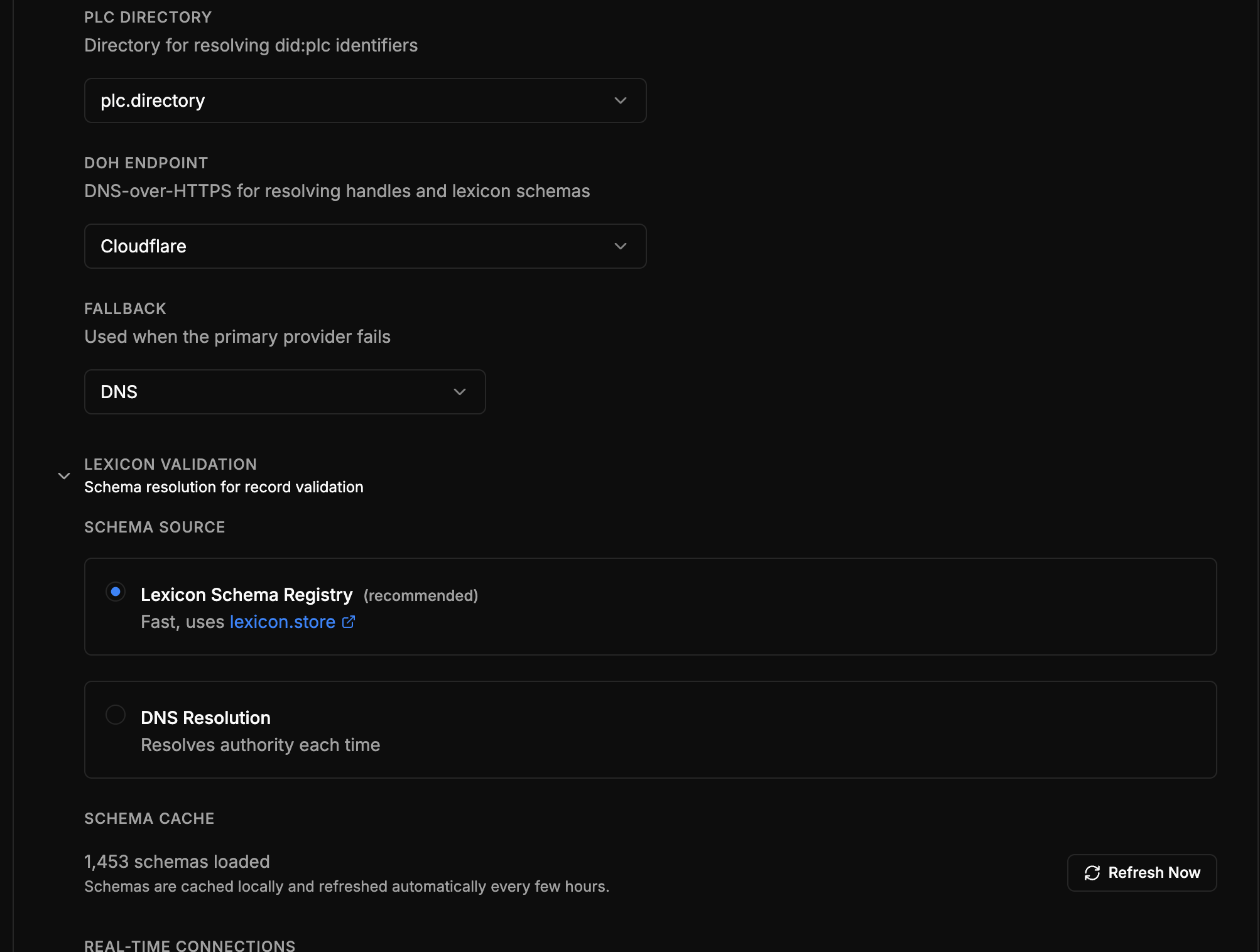This screenshot has height=952, width=1260.
Task: Click the "1,453 schemas loaded" status text
Action: [x=177, y=862]
